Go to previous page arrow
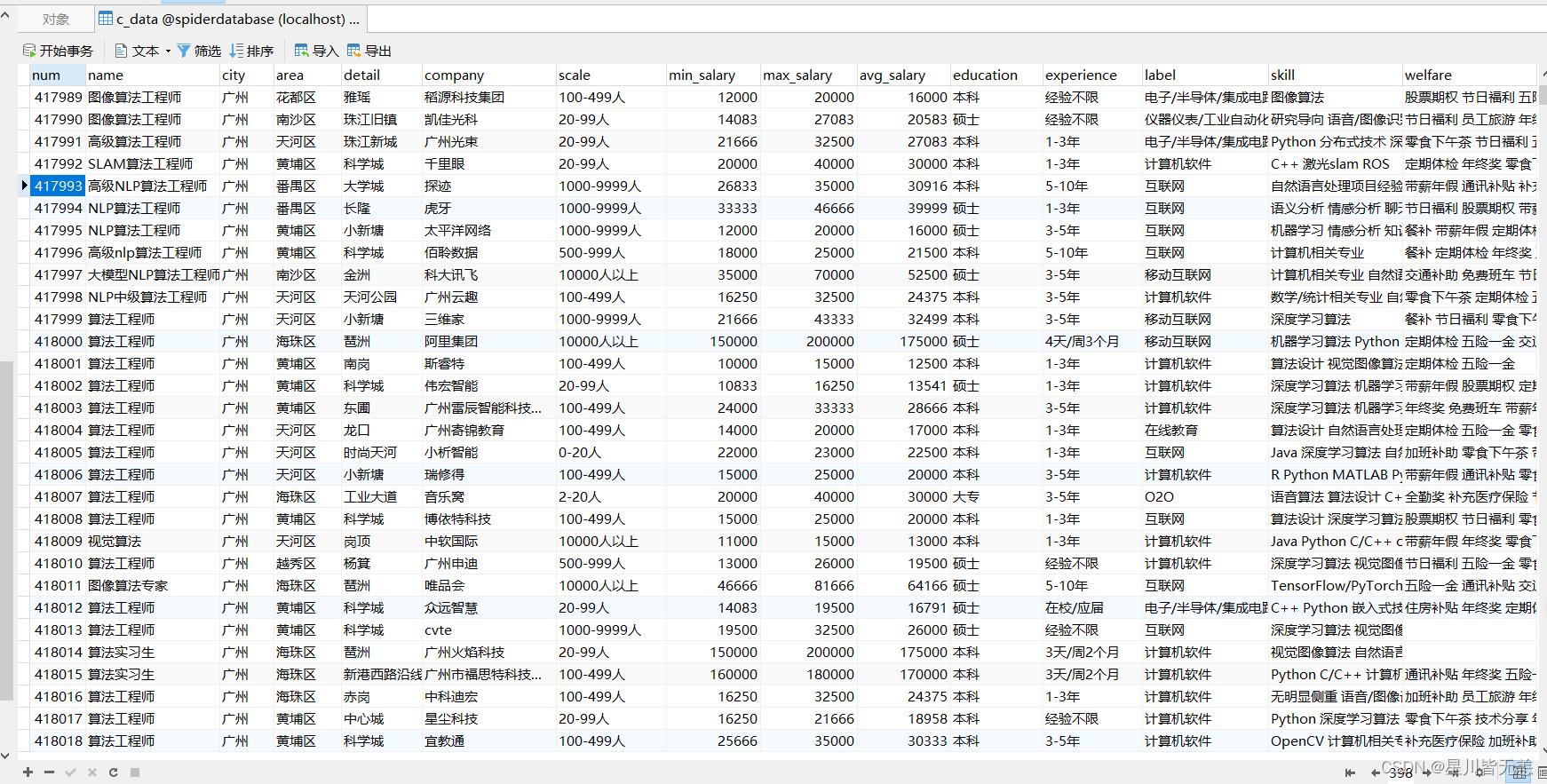 (1375, 773)
